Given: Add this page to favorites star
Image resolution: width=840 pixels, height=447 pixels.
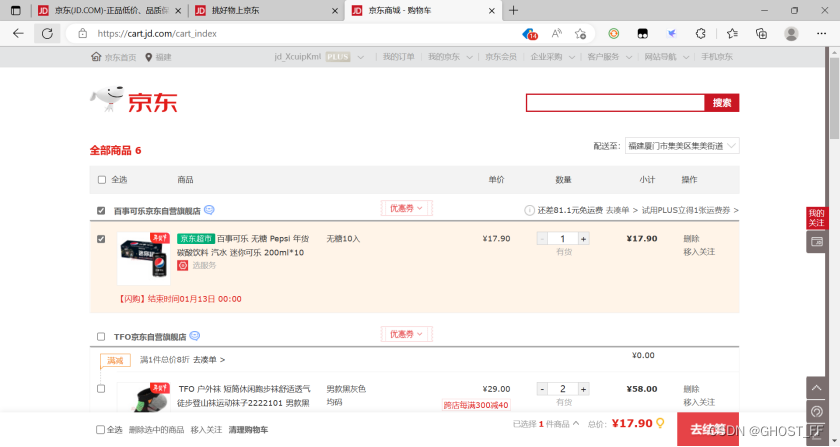Looking at the screenshot, I should click(580, 34).
